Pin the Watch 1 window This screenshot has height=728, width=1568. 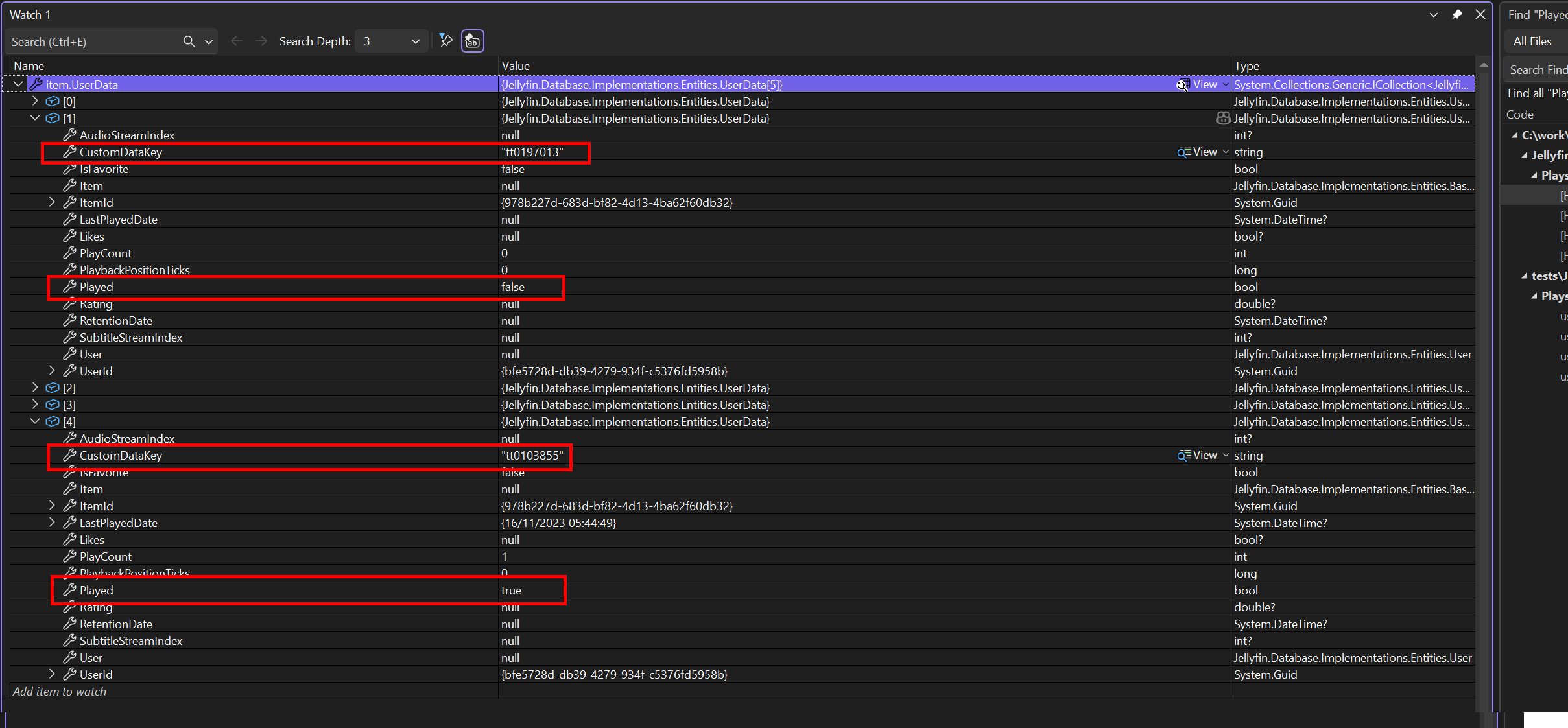pos(1457,14)
